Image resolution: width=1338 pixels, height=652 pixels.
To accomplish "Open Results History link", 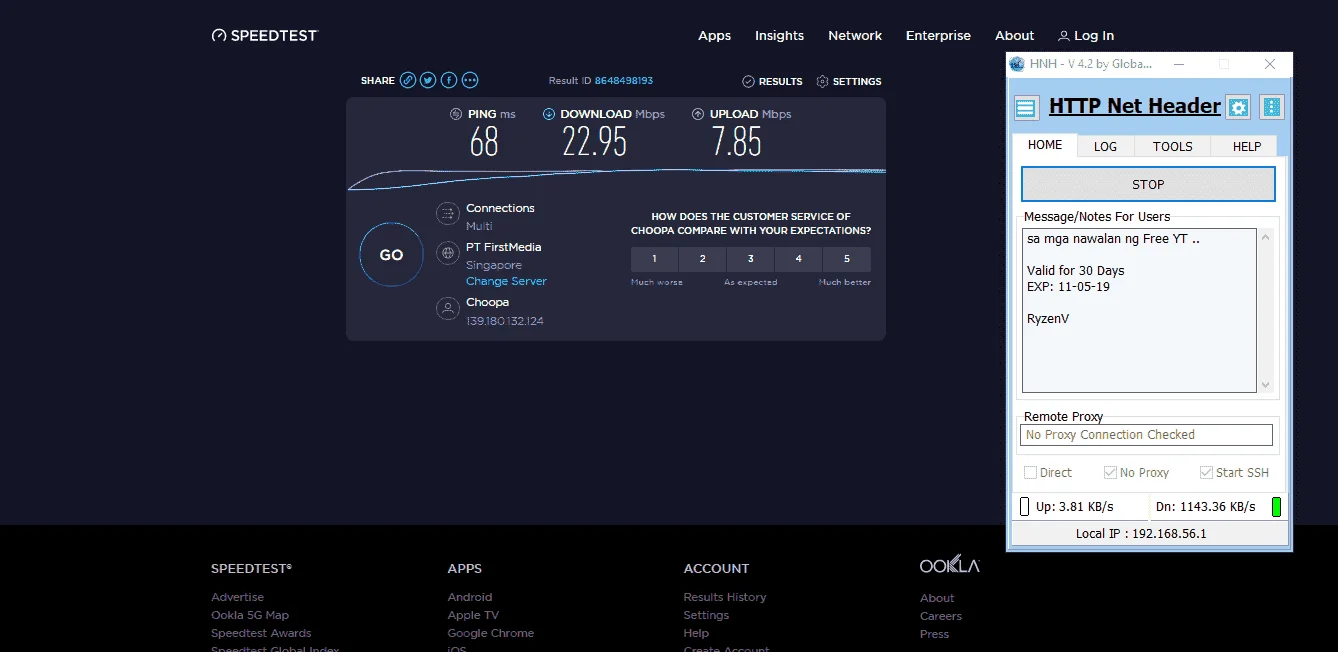I will pyautogui.click(x=725, y=597).
